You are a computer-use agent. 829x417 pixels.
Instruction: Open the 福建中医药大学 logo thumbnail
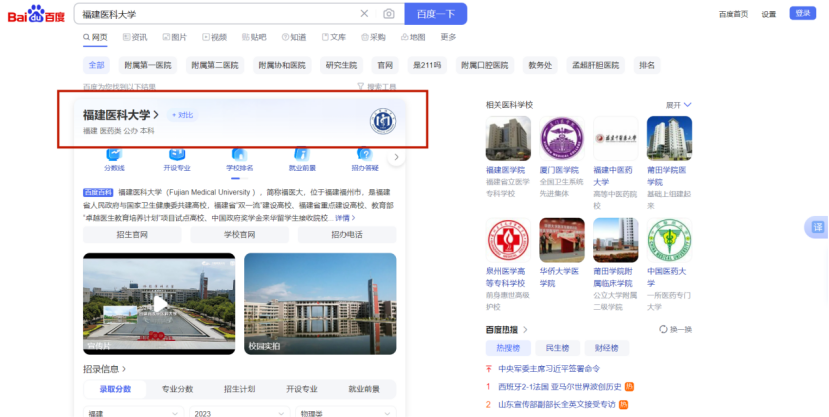[615, 138]
